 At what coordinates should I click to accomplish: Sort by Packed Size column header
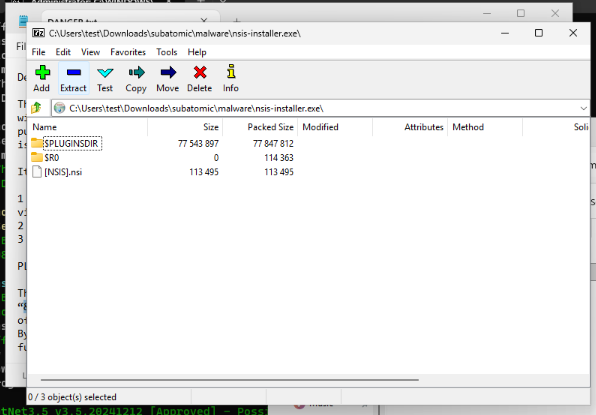(260, 127)
